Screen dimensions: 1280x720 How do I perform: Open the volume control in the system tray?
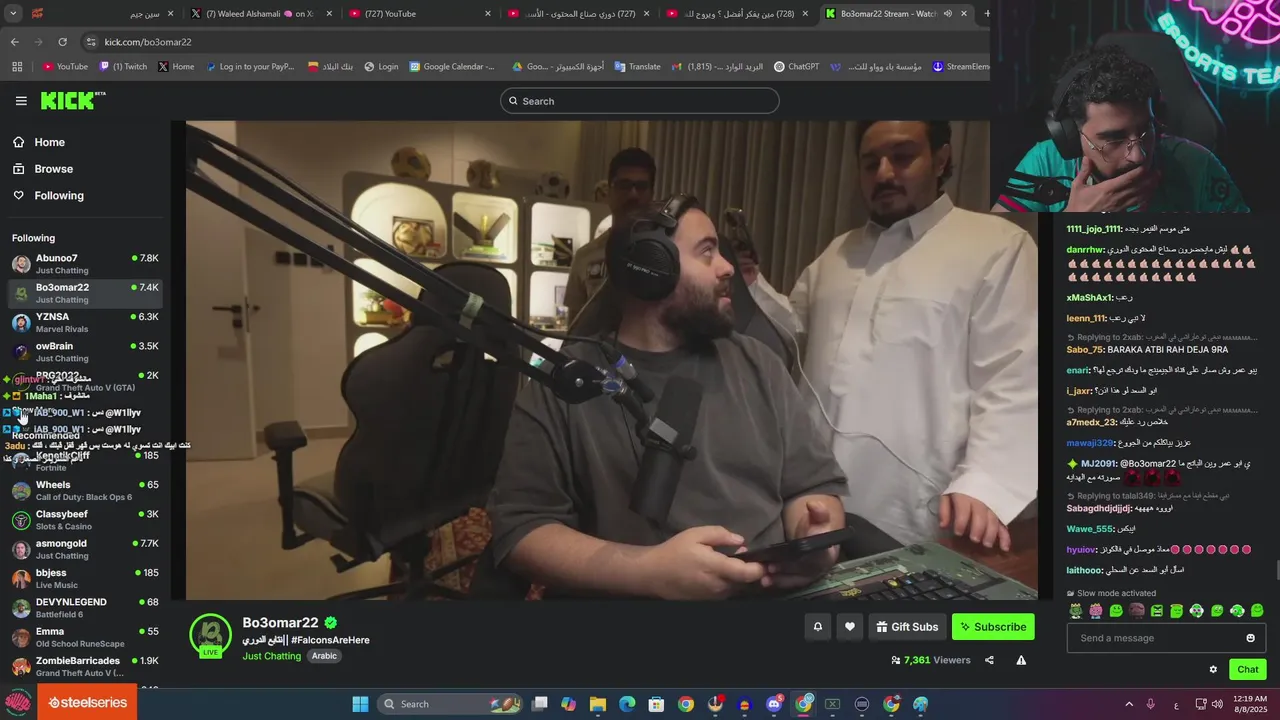coord(1217,704)
